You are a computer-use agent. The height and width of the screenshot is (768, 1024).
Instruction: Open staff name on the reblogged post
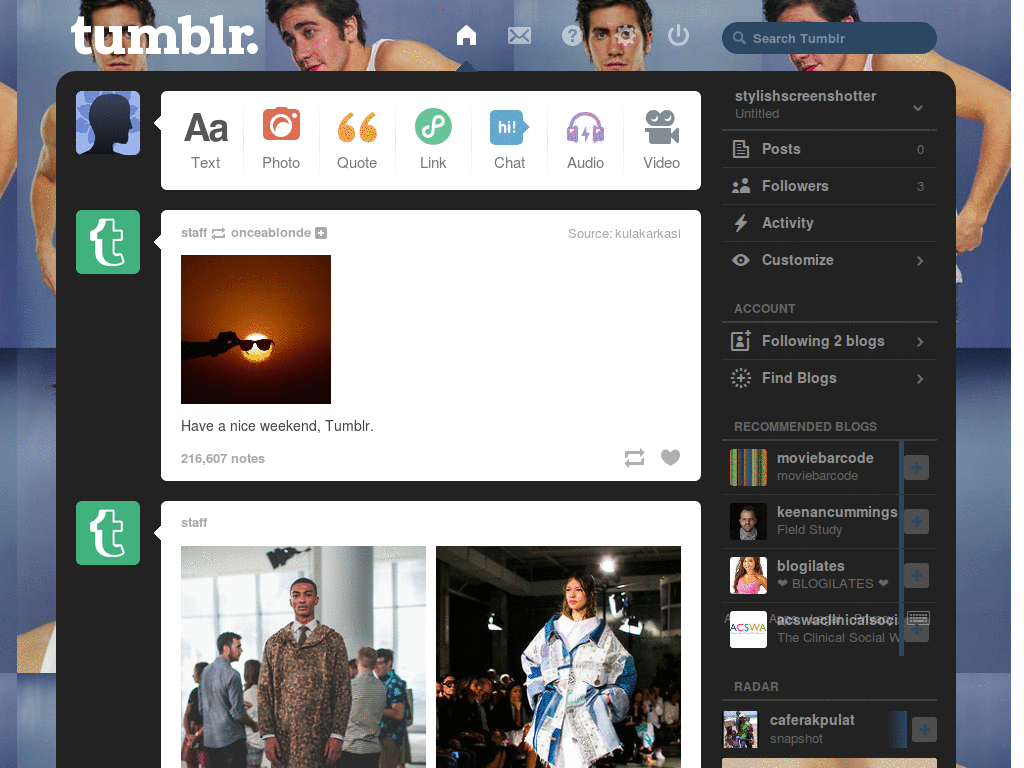point(194,232)
